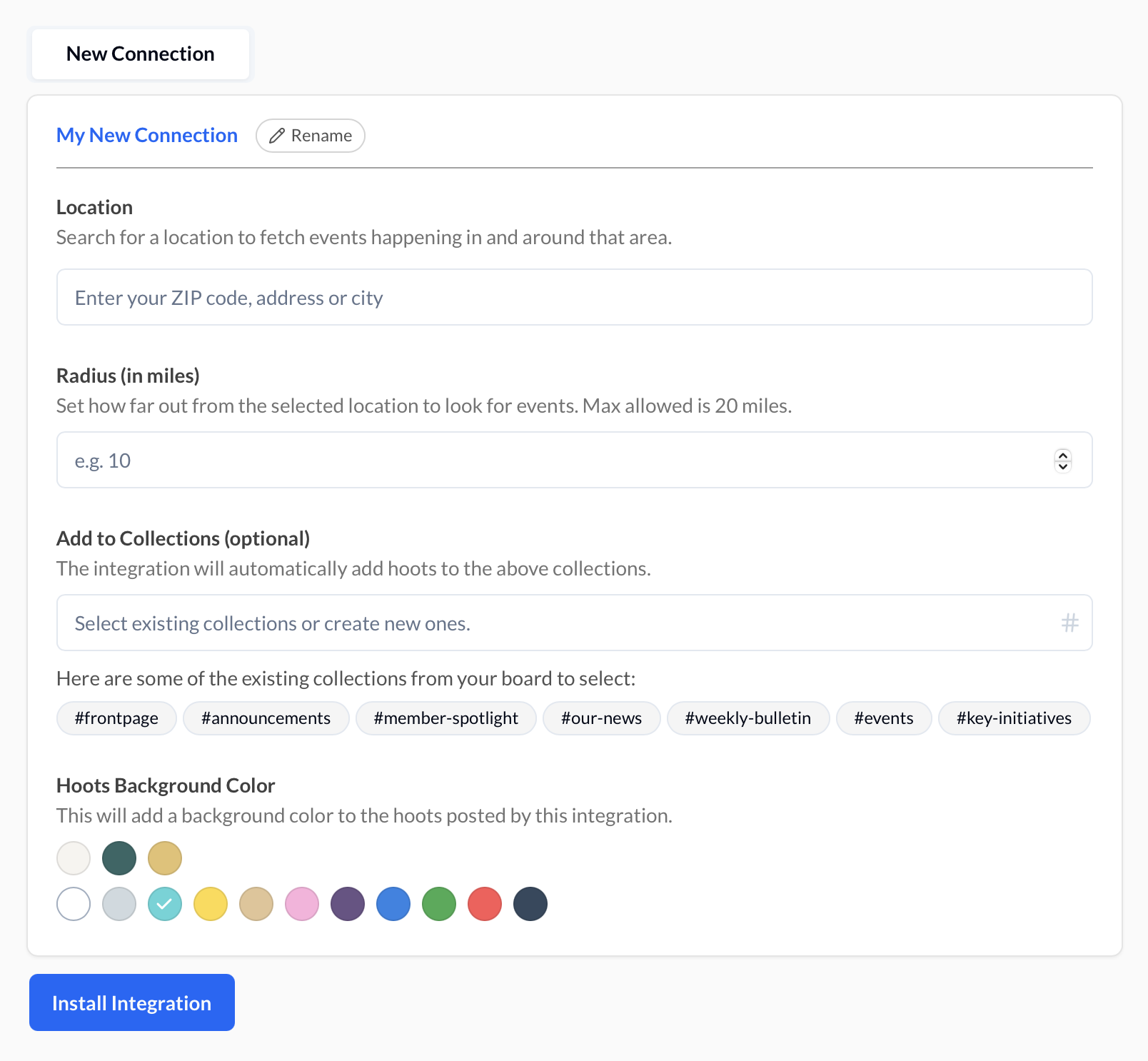The width and height of the screenshot is (1148, 1061).
Task: Choose the #member-spotlight collection tag
Action: (445, 718)
